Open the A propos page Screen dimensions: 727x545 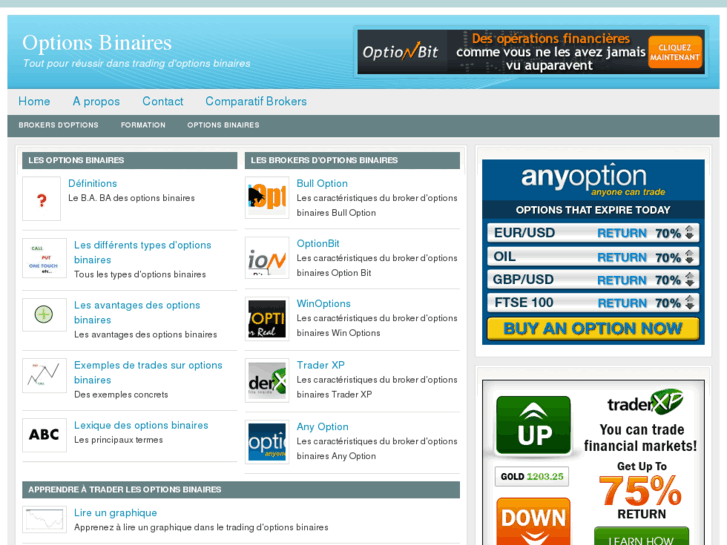[x=96, y=102]
